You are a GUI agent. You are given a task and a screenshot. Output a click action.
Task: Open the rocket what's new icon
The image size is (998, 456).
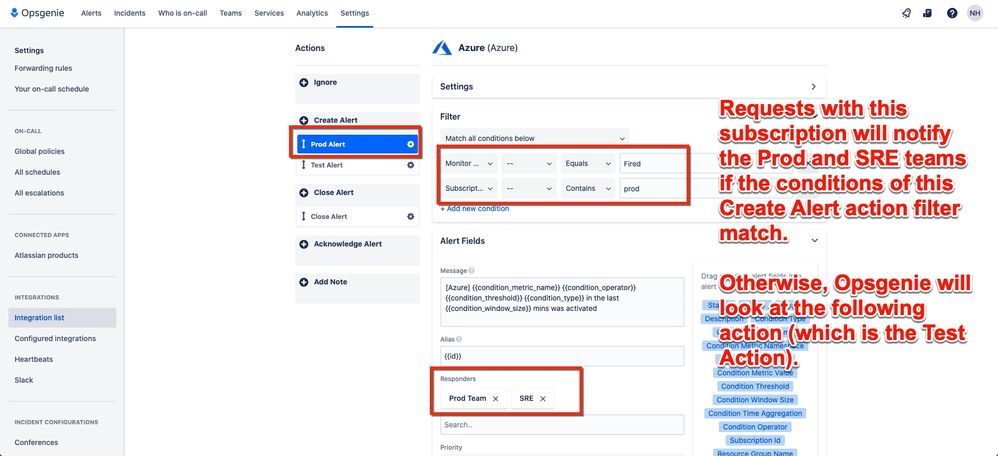click(x=906, y=13)
